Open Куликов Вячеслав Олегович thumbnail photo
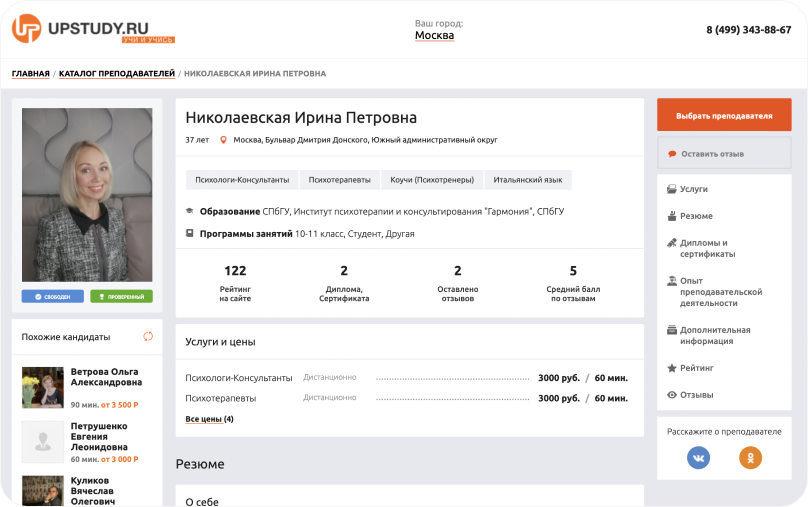Image resolution: width=808 pixels, height=507 pixels. point(43,491)
